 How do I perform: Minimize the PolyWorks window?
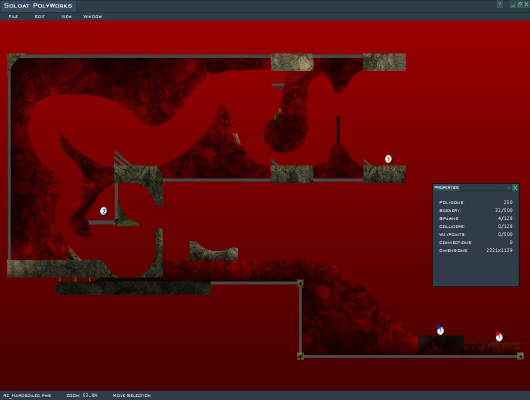point(513,5)
